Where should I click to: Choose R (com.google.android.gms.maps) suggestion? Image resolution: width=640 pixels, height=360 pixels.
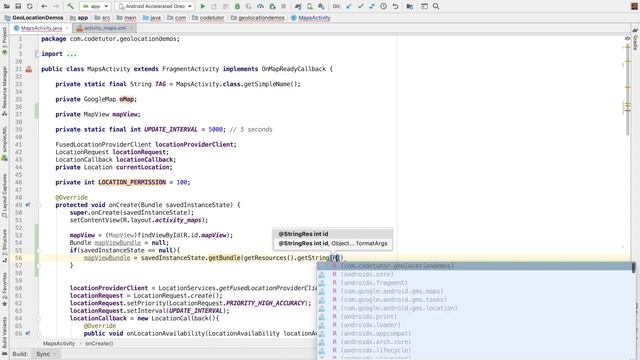[x=475, y=291]
